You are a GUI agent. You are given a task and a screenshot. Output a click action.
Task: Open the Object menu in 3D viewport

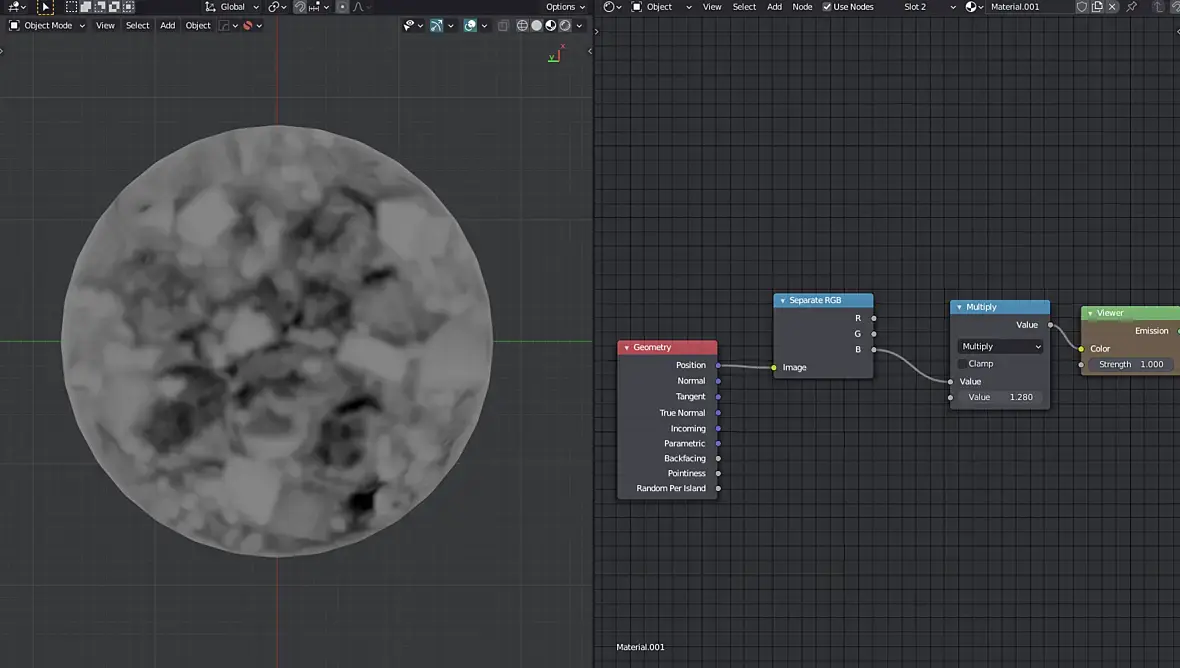point(198,25)
